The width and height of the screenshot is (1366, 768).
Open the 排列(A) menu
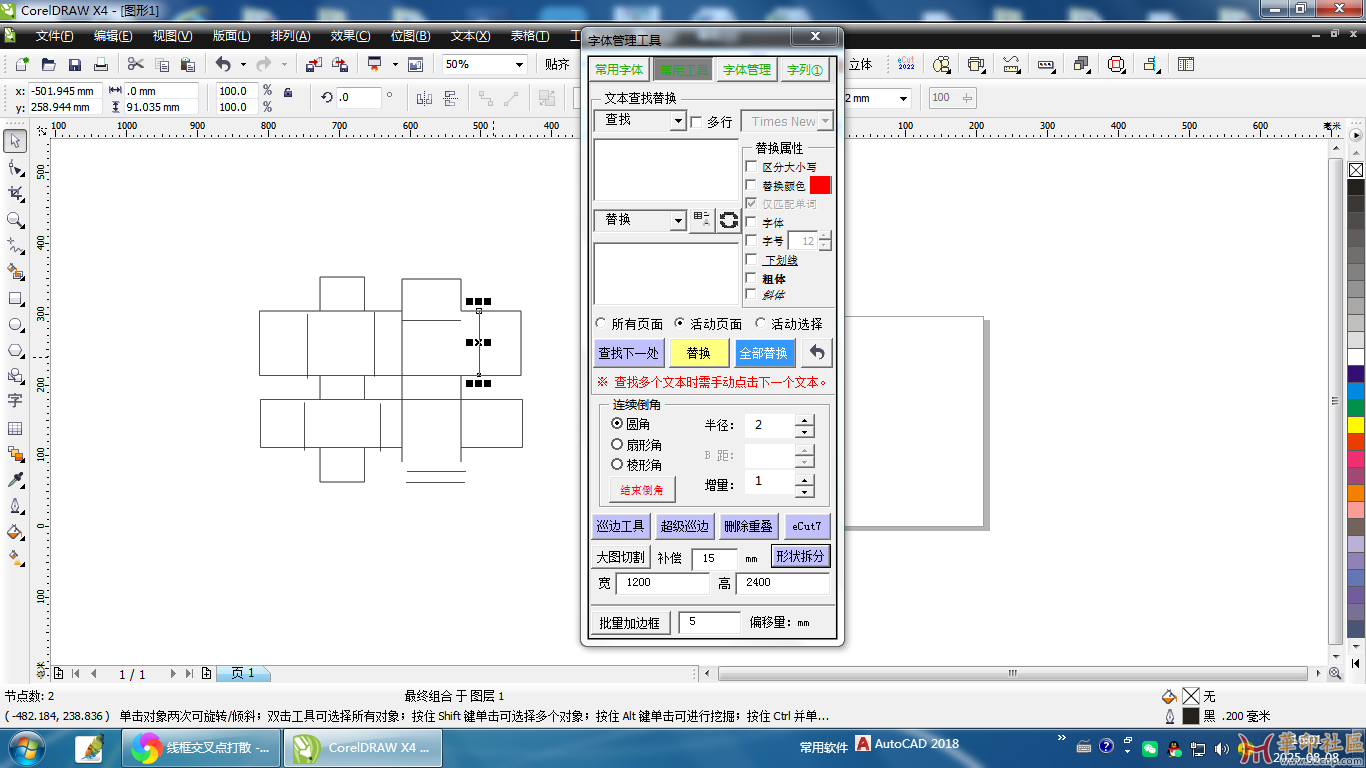tap(290, 36)
